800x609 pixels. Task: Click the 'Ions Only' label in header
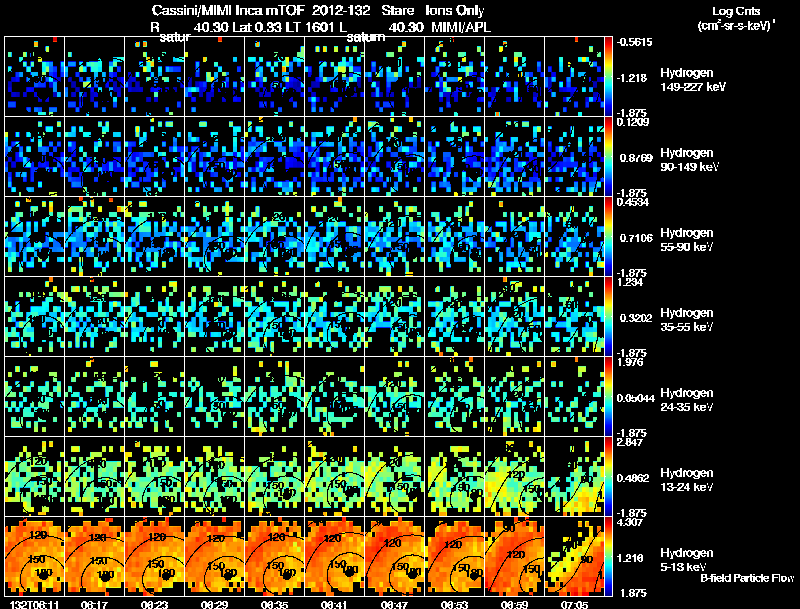click(x=455, y=10)
